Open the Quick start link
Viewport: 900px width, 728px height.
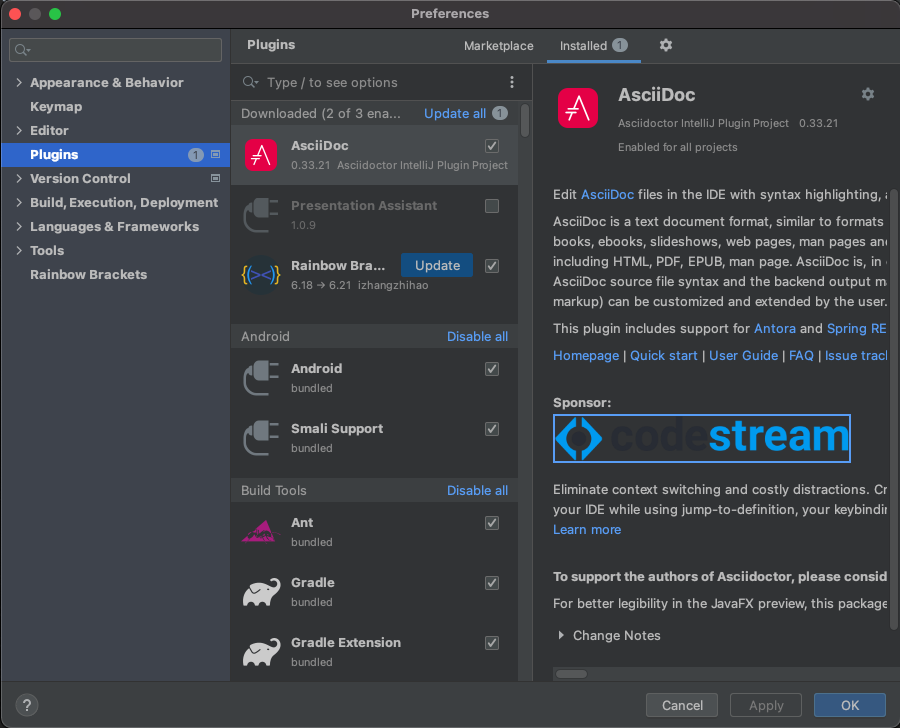(664, 355)
